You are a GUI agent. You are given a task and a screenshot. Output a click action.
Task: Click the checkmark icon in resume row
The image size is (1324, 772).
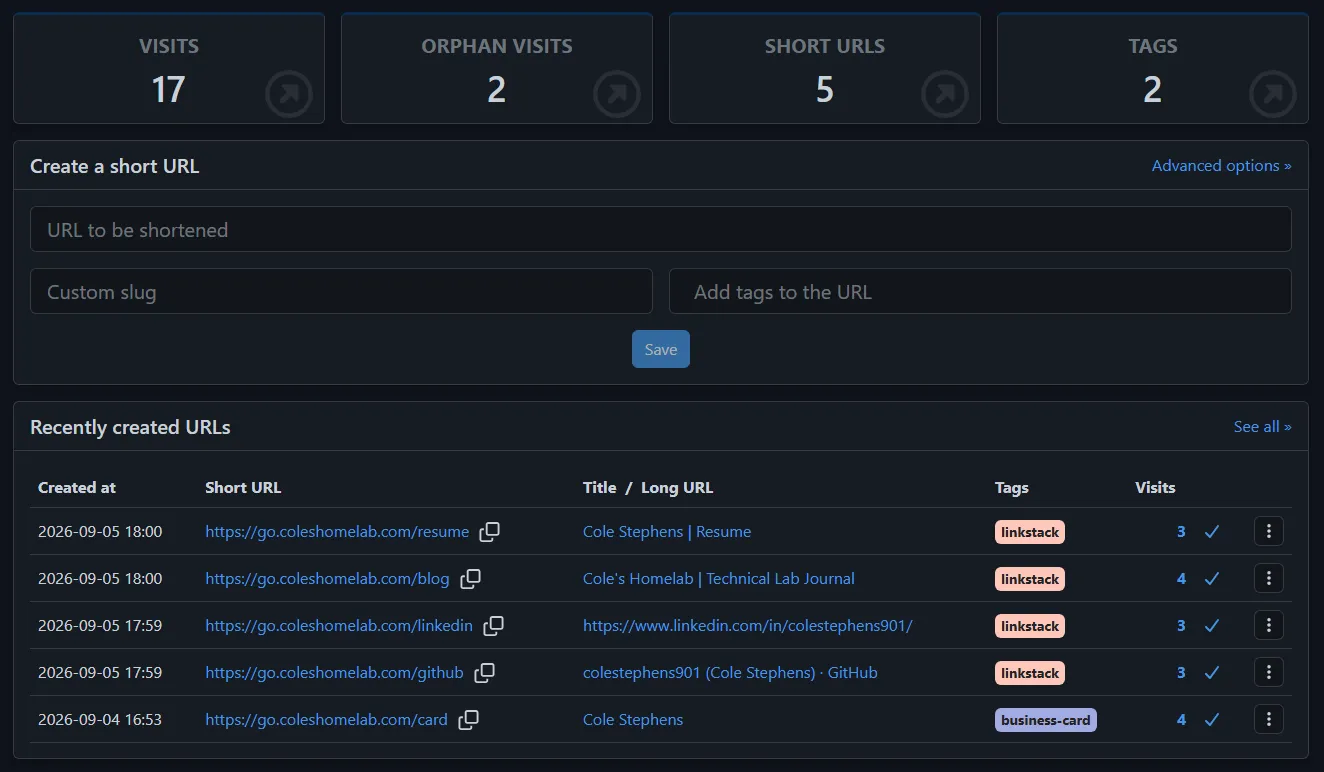click(x=1212, y=532)
